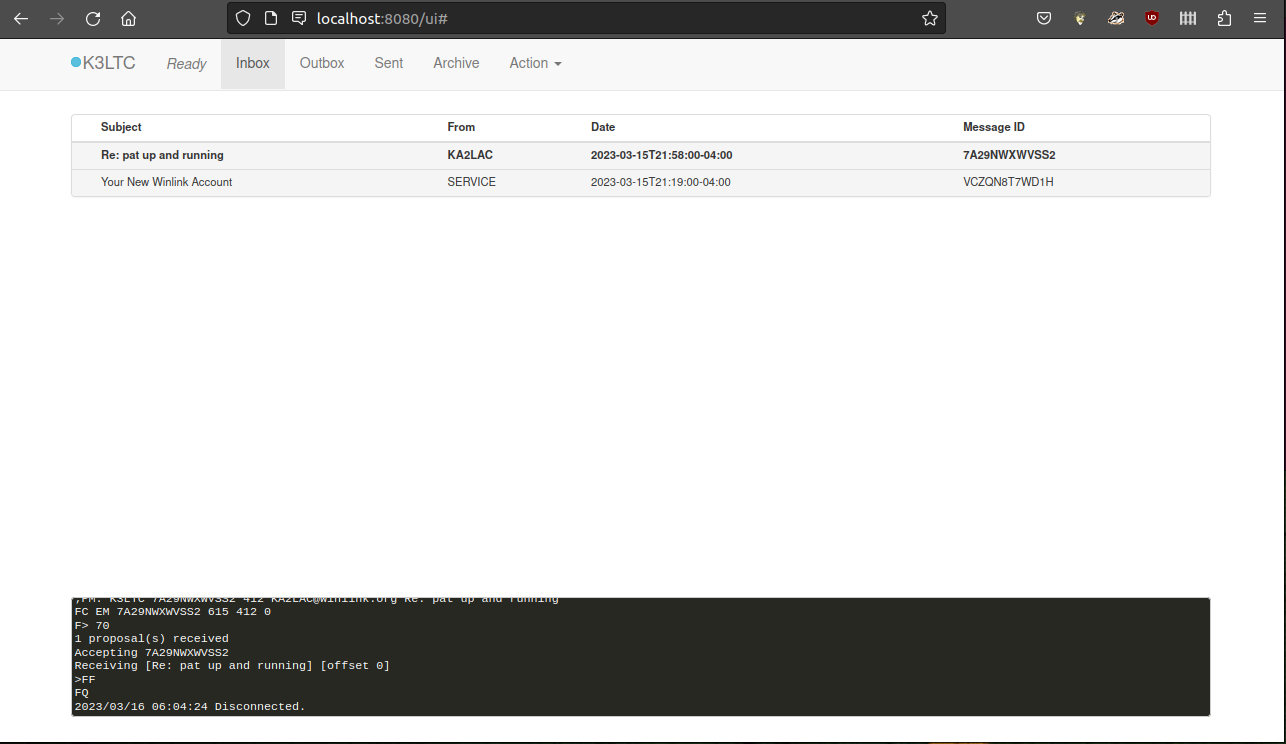Open the uBlock Origin extension icon
The width and height of the screenshot is (1286, 744).
[1152, 18]
